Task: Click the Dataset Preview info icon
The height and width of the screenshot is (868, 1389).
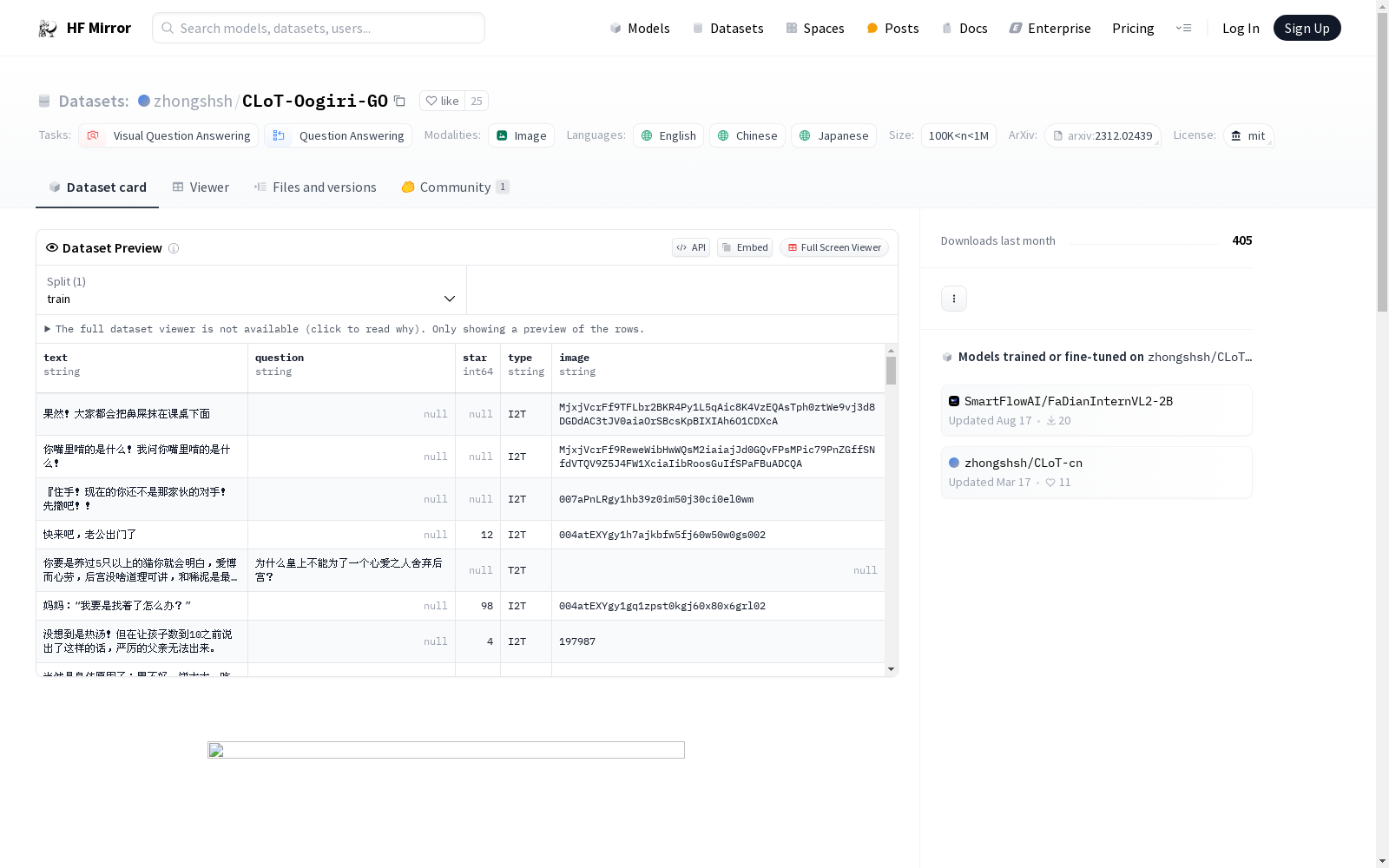Action: click(x=174, y=248)
